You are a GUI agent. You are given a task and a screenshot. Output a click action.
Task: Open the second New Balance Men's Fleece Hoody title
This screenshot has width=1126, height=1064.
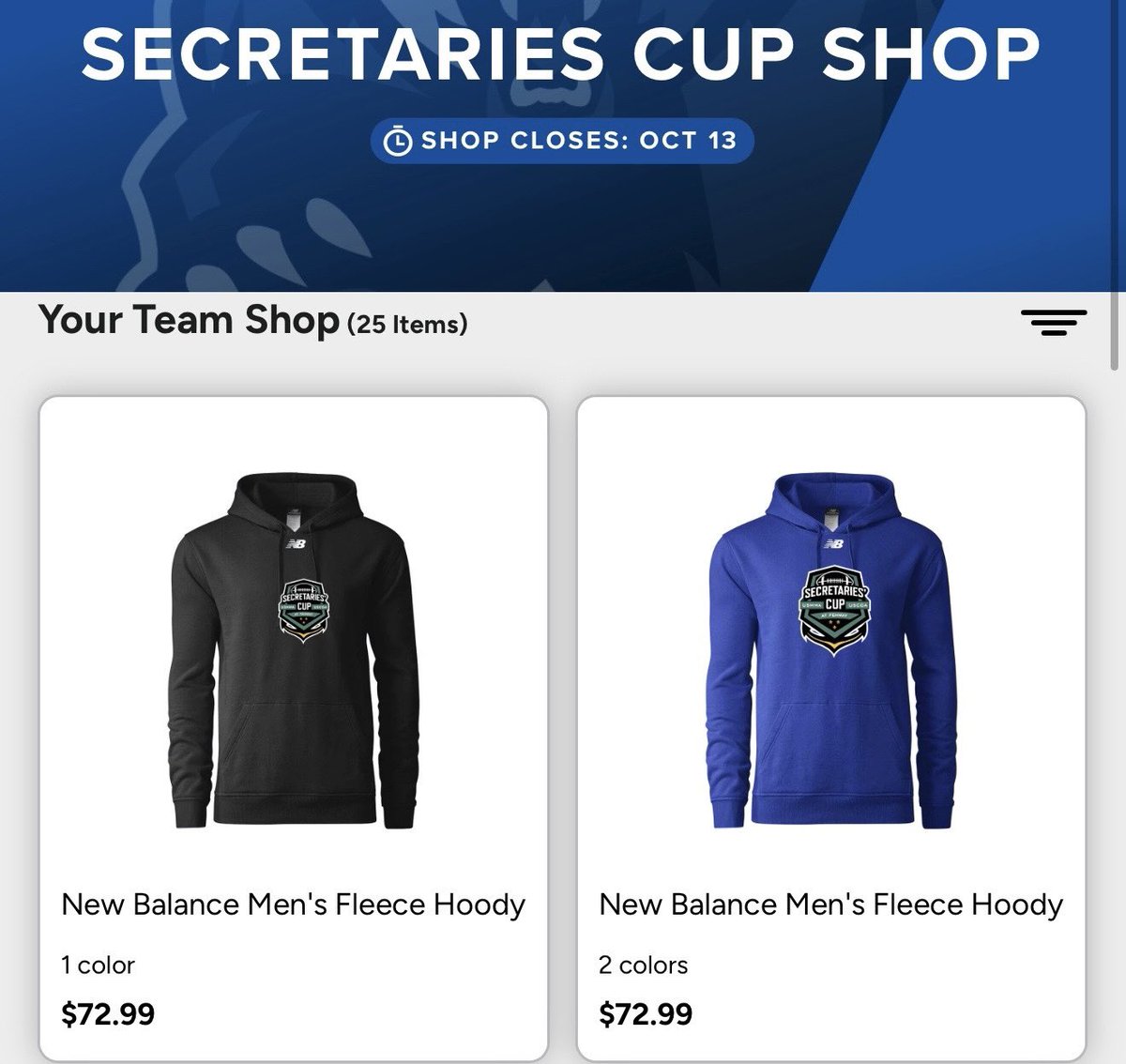[831, 905]
